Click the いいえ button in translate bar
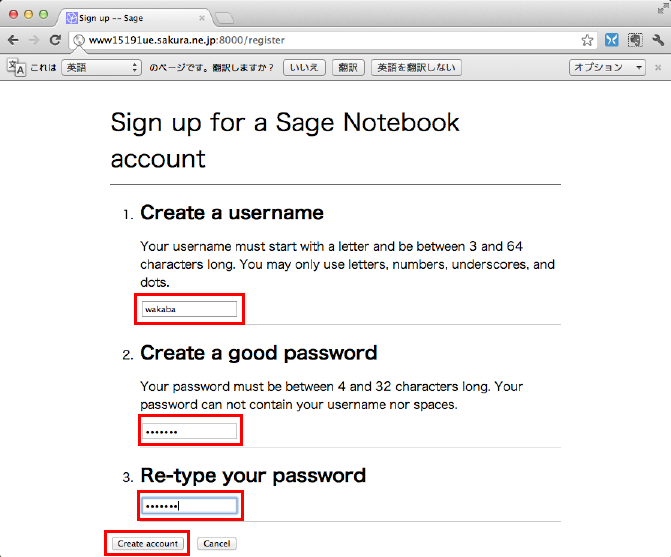Image resolution: width=671 pixels, height=557 pixels. tap(303, 67)
